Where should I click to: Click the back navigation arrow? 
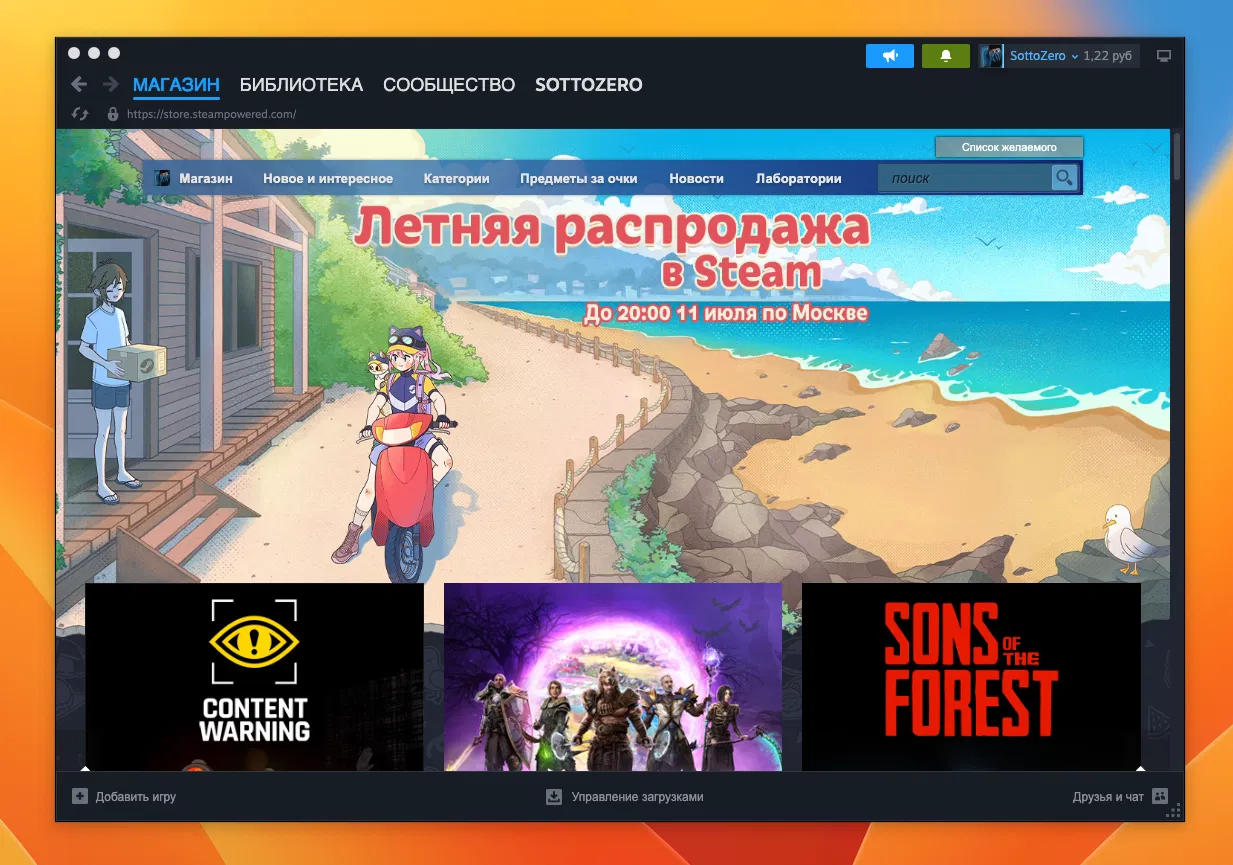(79, 85)
